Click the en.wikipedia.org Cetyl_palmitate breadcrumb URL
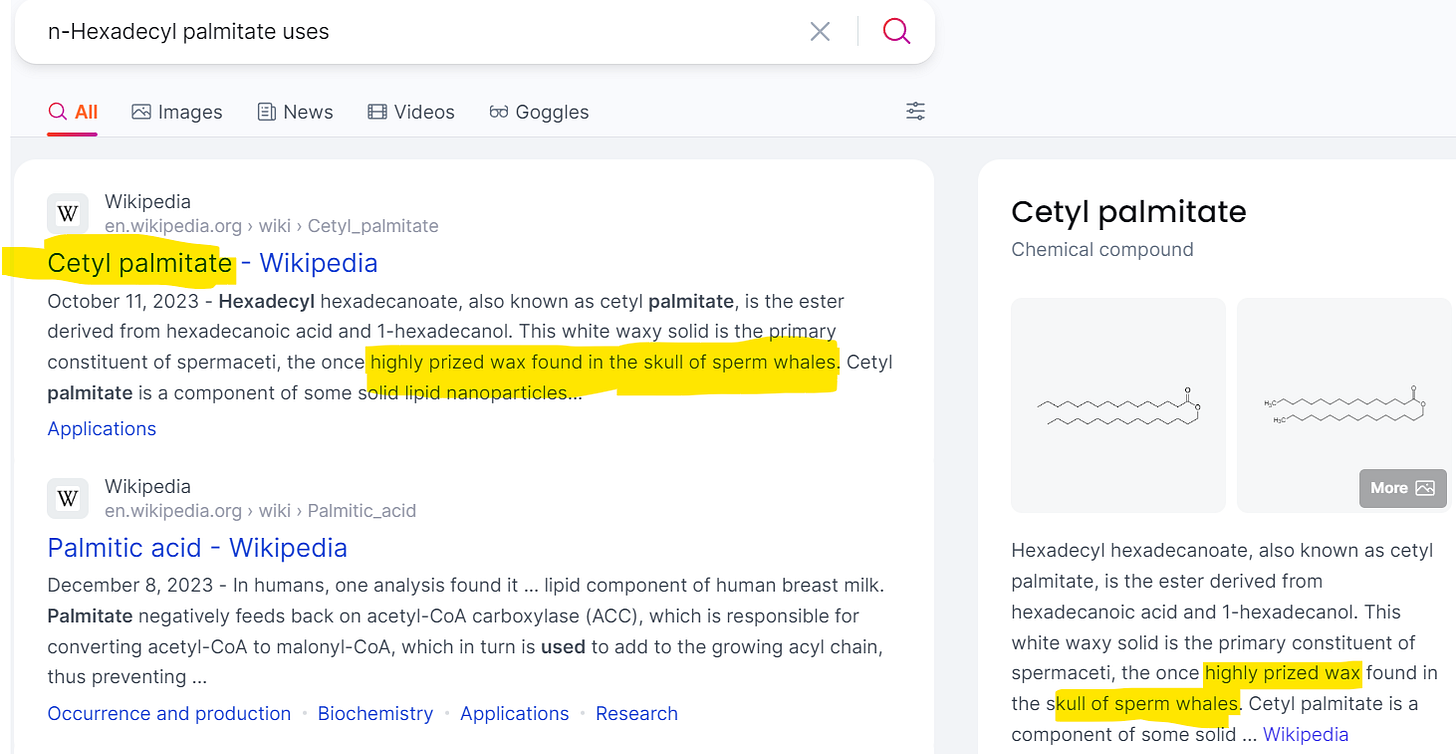The image size is (1456, 754). tap(272, 226)
